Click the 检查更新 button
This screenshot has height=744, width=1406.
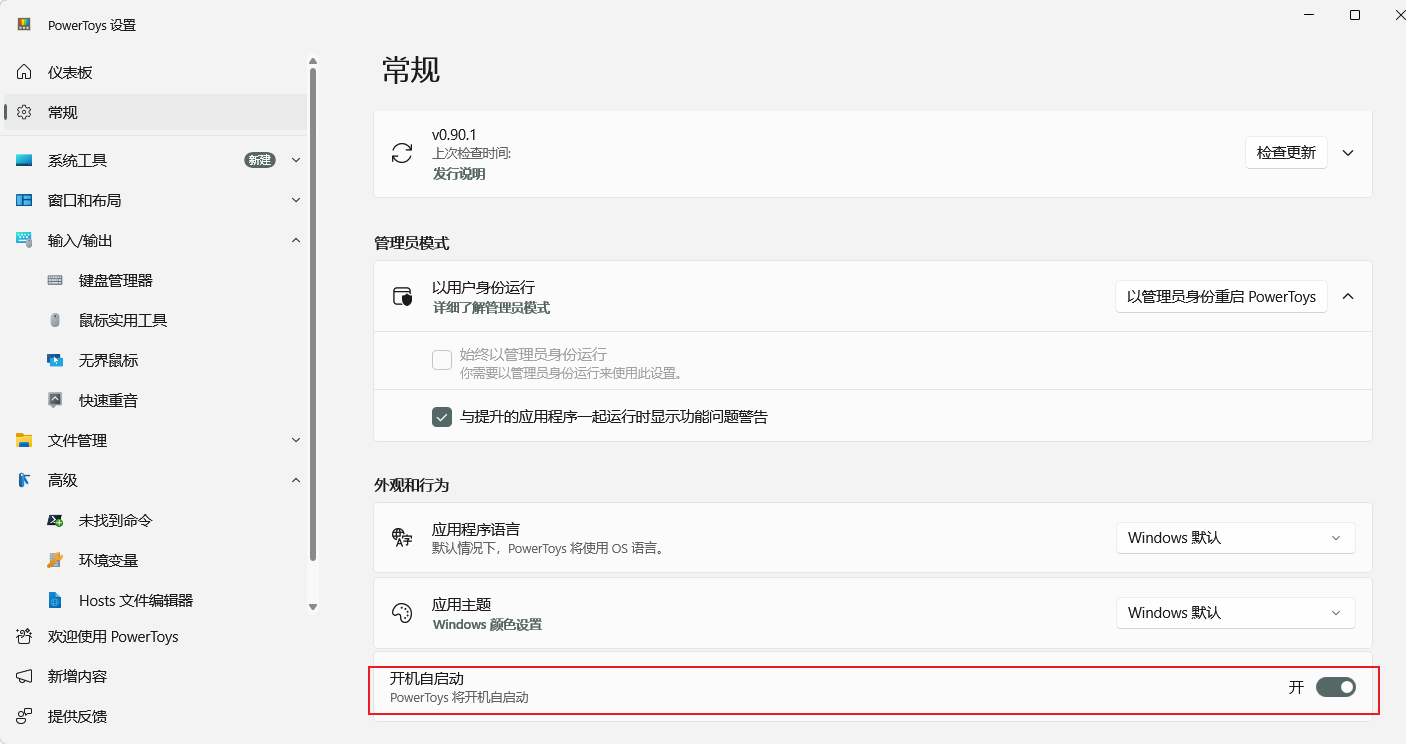point(1286,153)
